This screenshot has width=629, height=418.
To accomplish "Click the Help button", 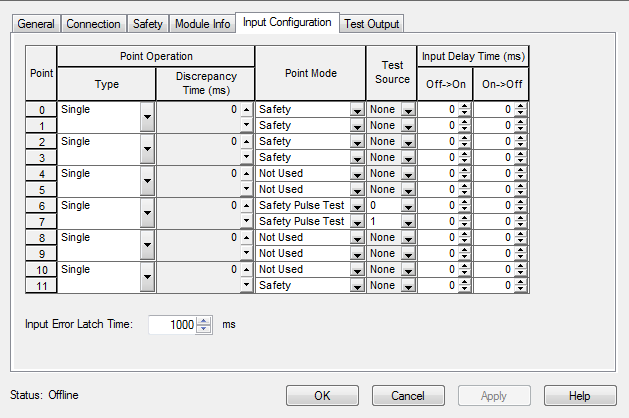I will point(580,395).
